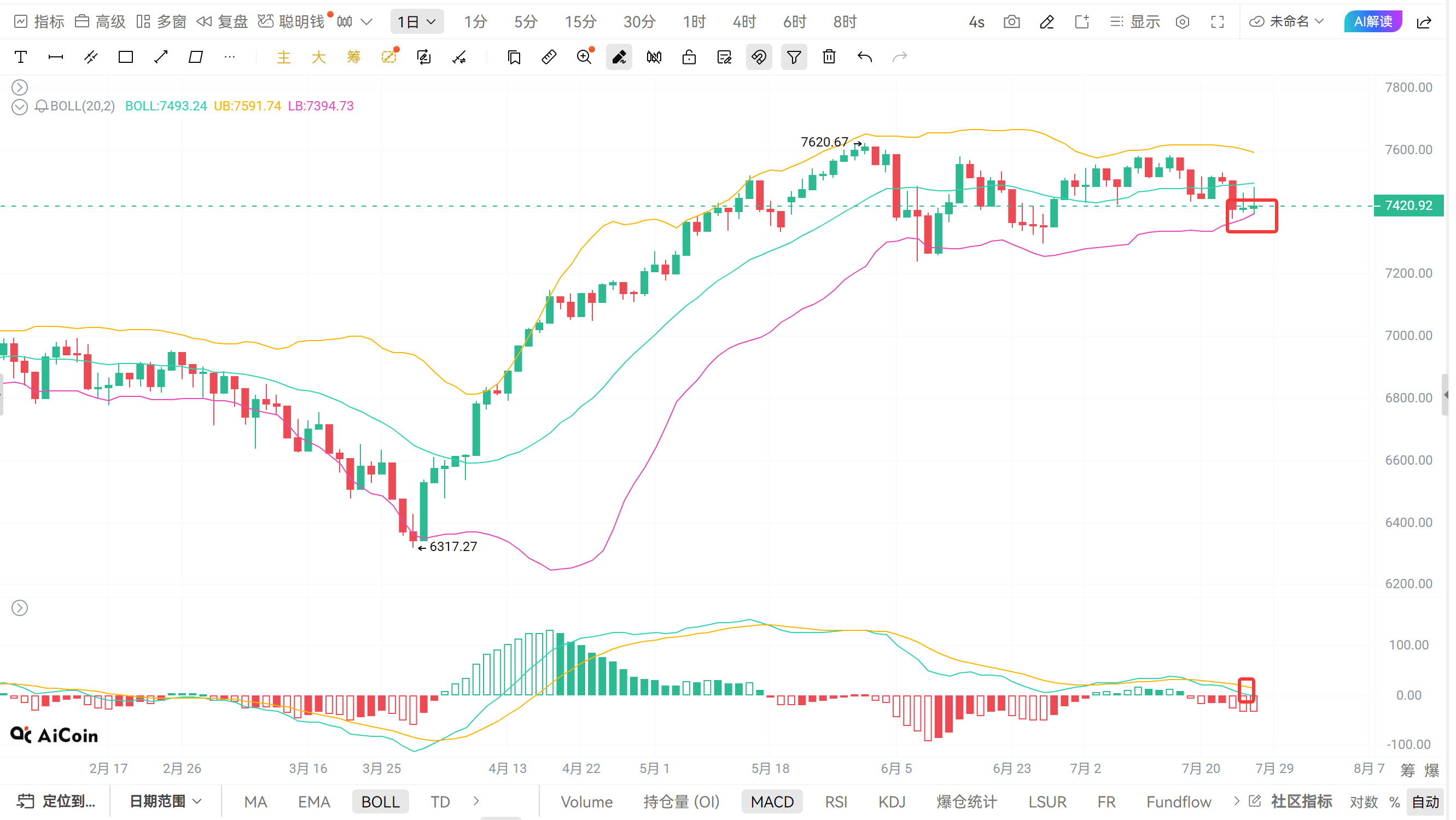Screen dimensions: 1456x820
Task: Show more main indicators chevron after TD
Action: (x=476, y=801)
